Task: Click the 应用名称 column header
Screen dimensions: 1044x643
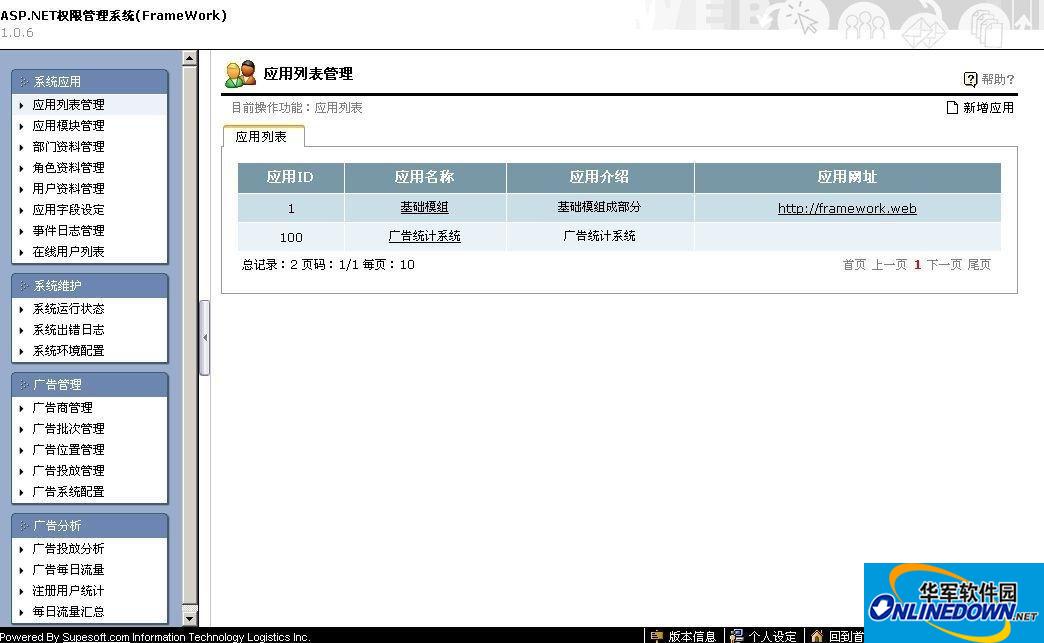Action: 425,177
